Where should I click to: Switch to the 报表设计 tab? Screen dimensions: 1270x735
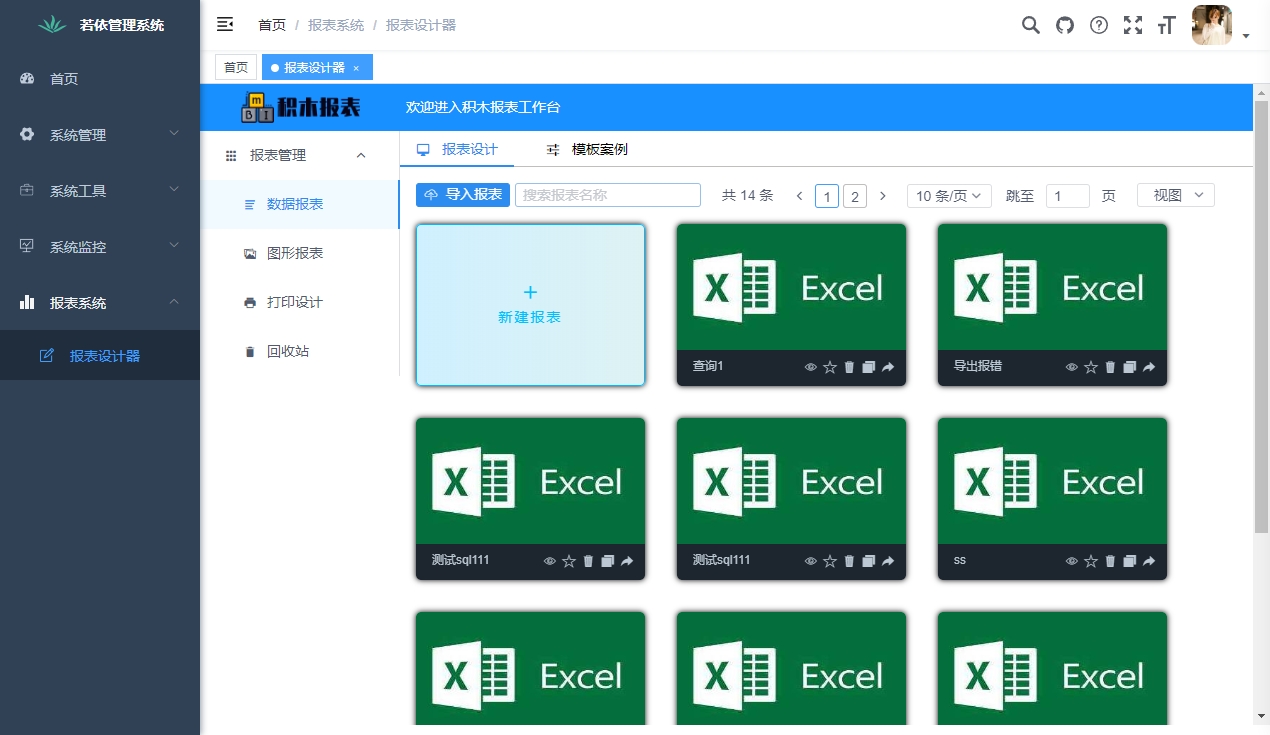pos(457,149)
